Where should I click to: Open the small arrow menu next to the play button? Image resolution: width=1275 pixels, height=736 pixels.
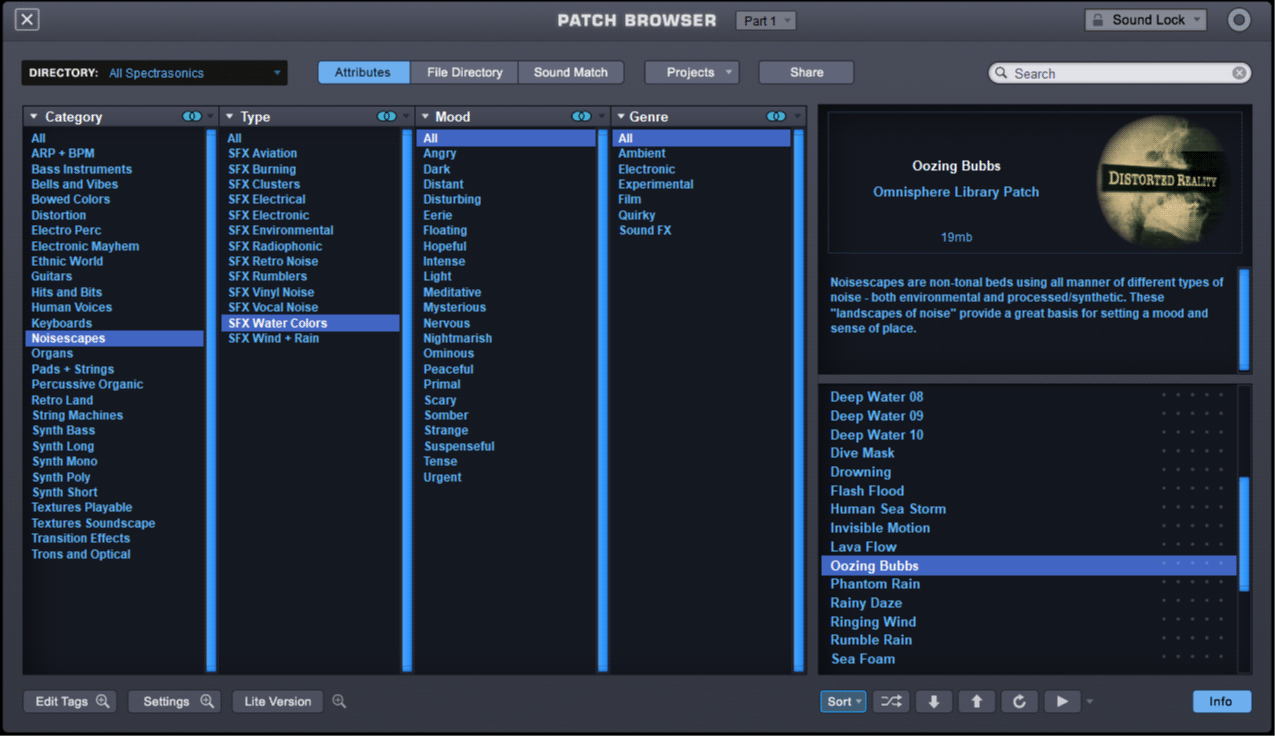tap(1090, 702)
